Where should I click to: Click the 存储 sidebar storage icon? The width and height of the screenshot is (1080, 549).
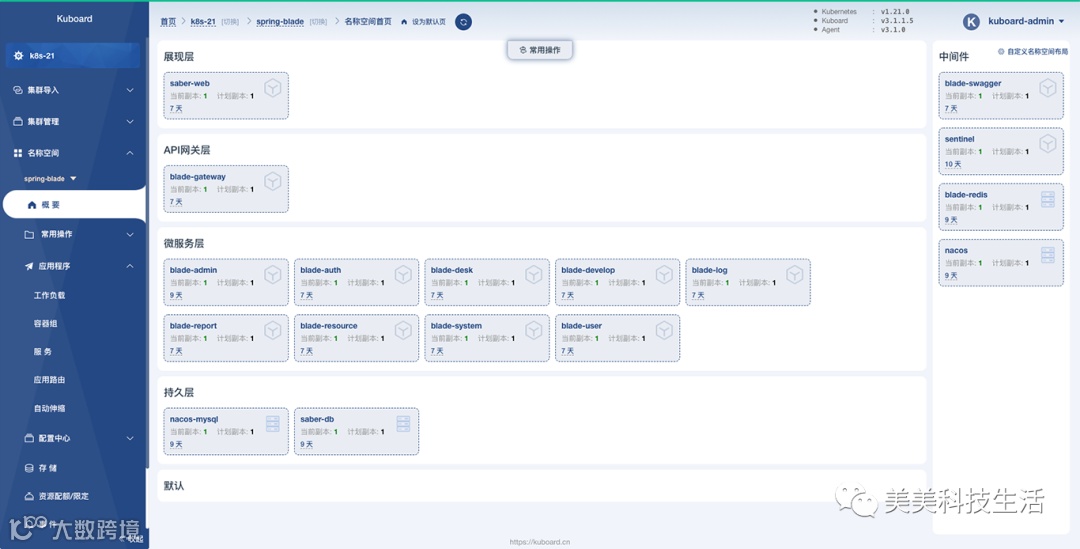pyautogui.click(x=29, y=468)
